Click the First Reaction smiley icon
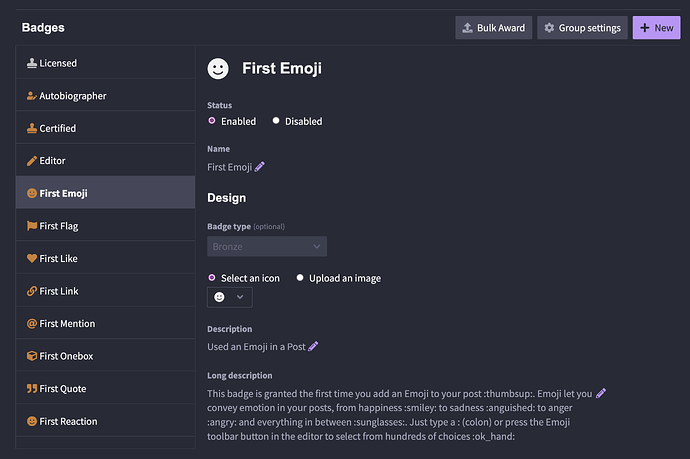 [x=32, y=421]
